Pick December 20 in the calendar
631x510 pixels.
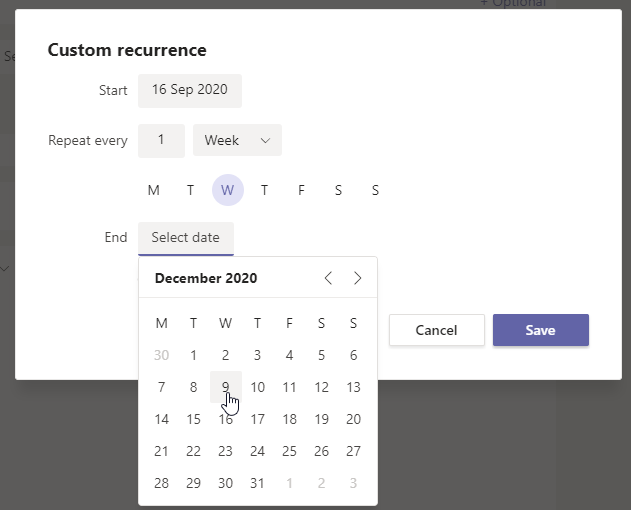[x=353, y=419]
